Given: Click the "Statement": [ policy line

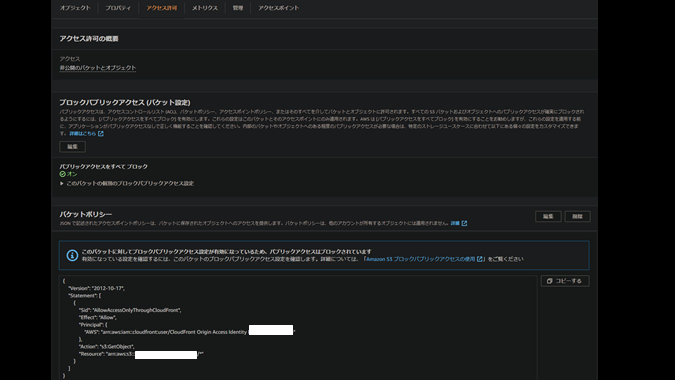Looking at the screenshot, I should [85, 296].
